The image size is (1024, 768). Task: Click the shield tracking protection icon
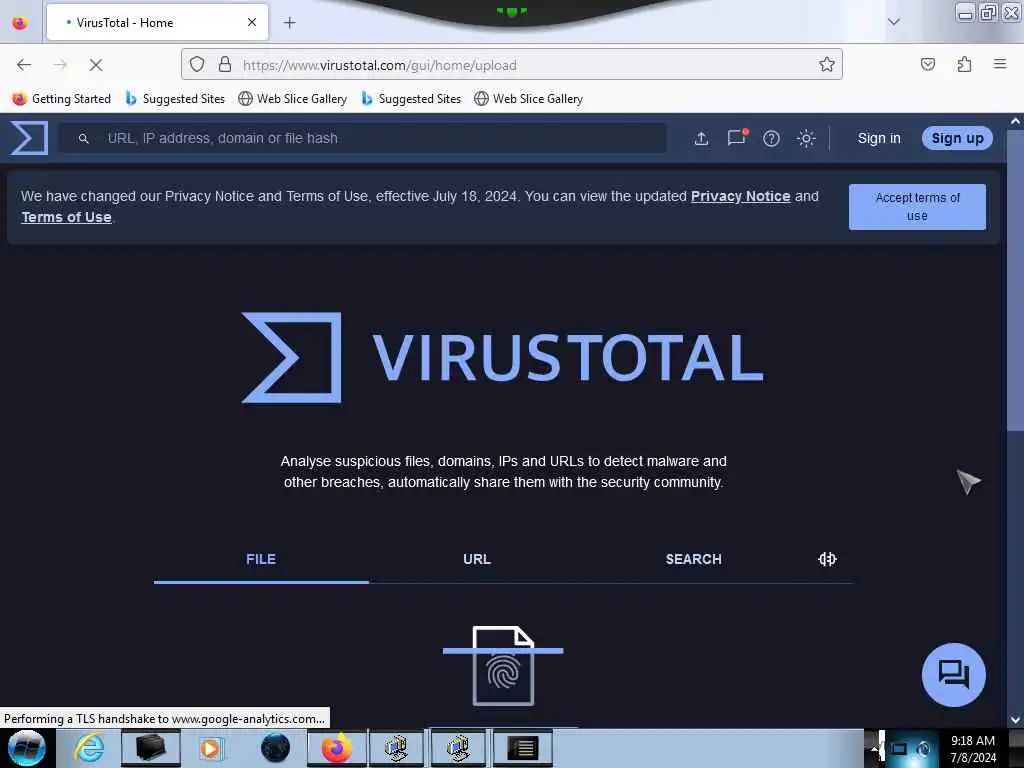point(197,64)
